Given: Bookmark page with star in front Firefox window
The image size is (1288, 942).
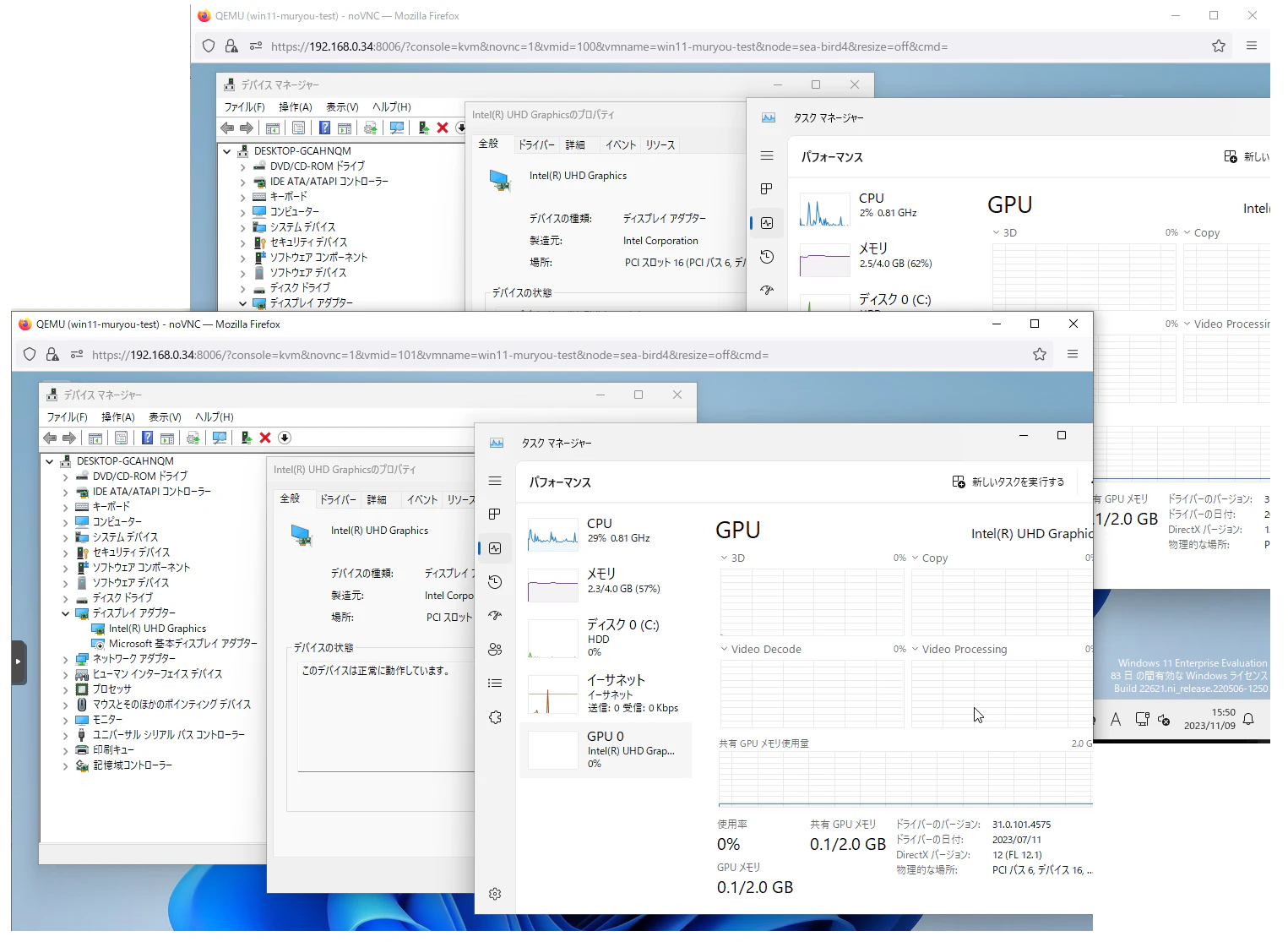Looking at the screenshot, I should pos(1040,355).
